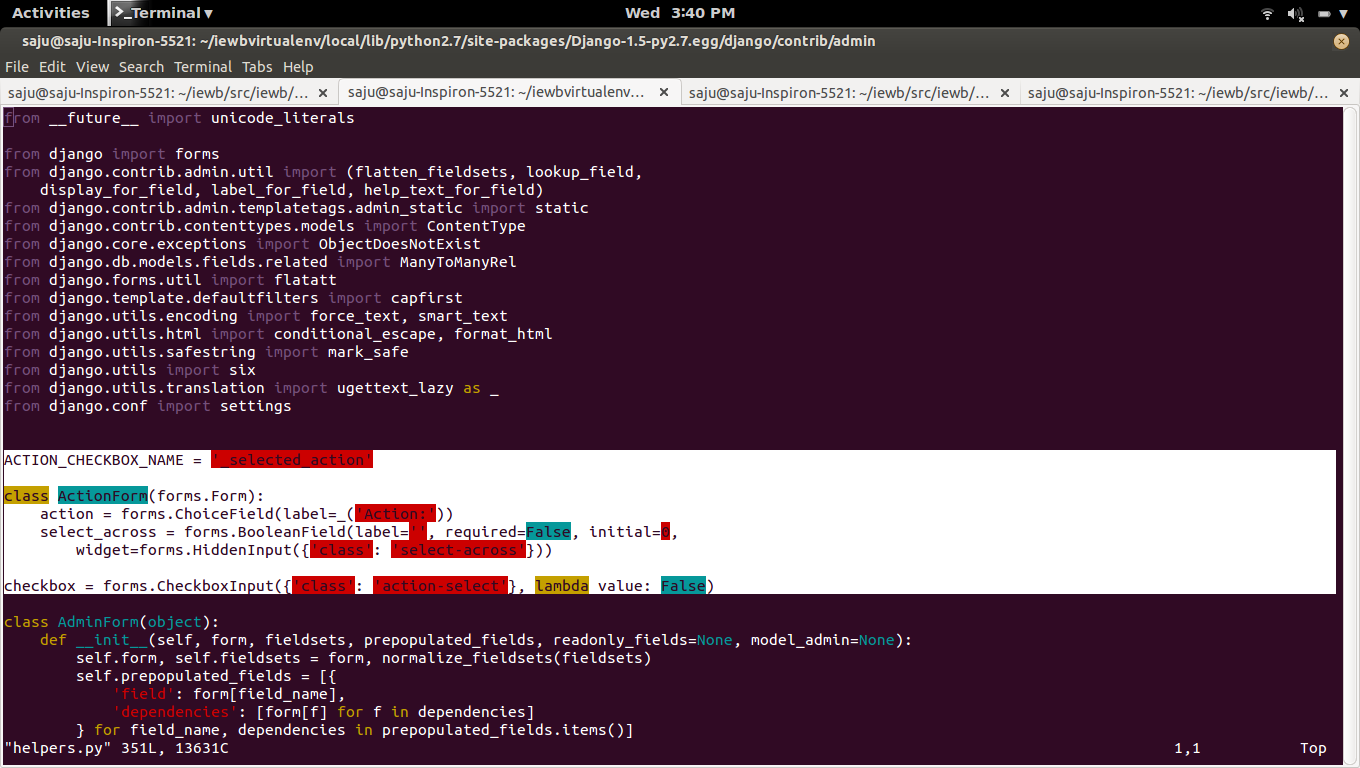Click the muted volume speaker icon

(x=1296, y=13)
